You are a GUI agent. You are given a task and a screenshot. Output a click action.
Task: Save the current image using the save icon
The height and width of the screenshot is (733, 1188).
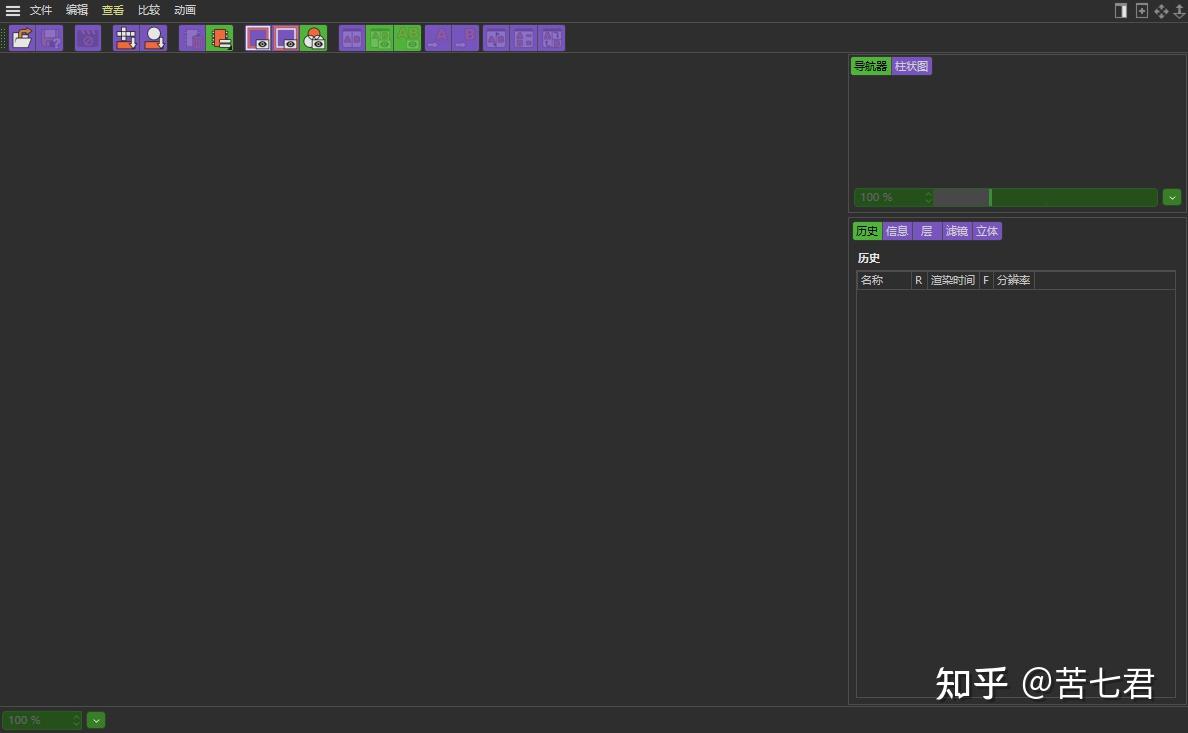48,38
